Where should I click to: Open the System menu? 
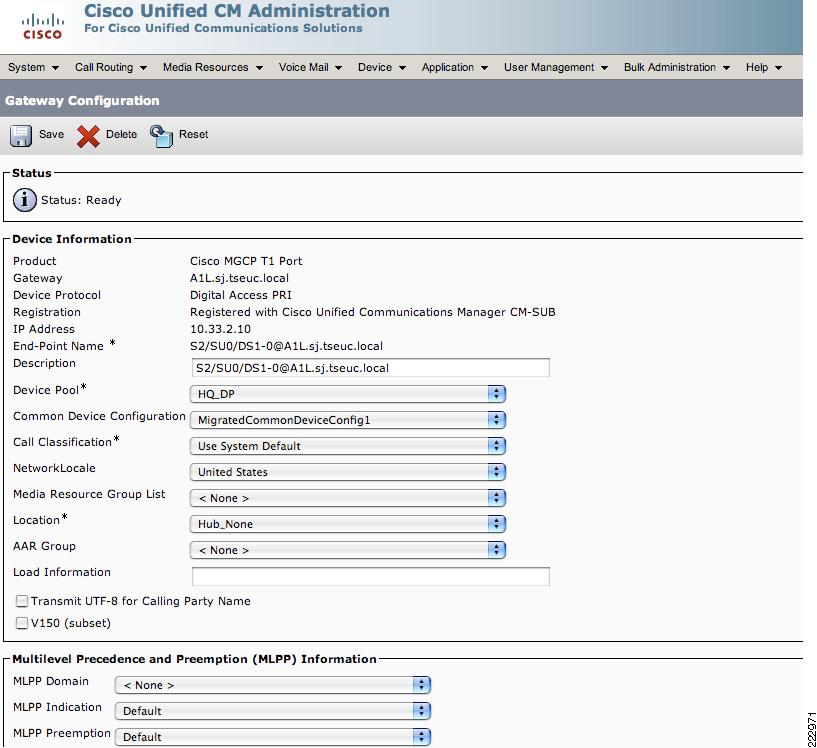click(33, 67)
